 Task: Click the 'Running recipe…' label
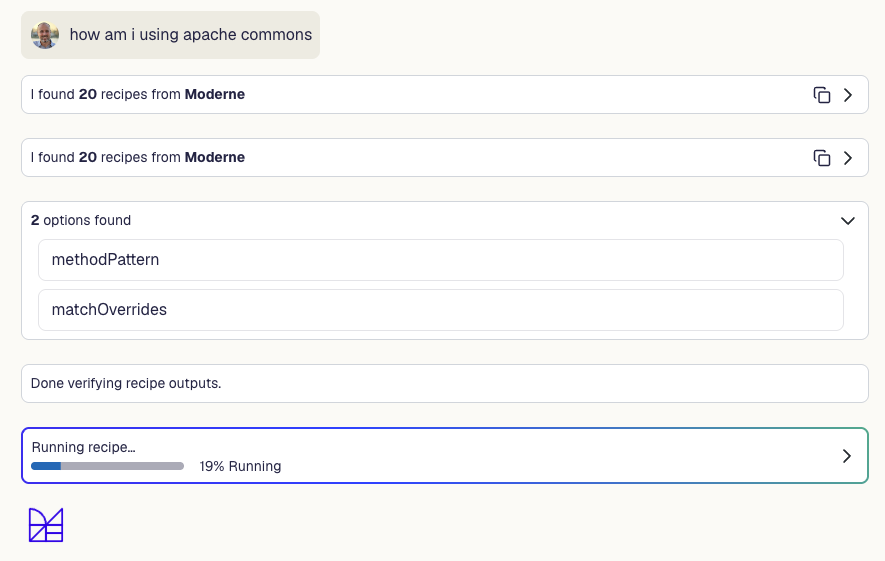[x=84, y=447]
